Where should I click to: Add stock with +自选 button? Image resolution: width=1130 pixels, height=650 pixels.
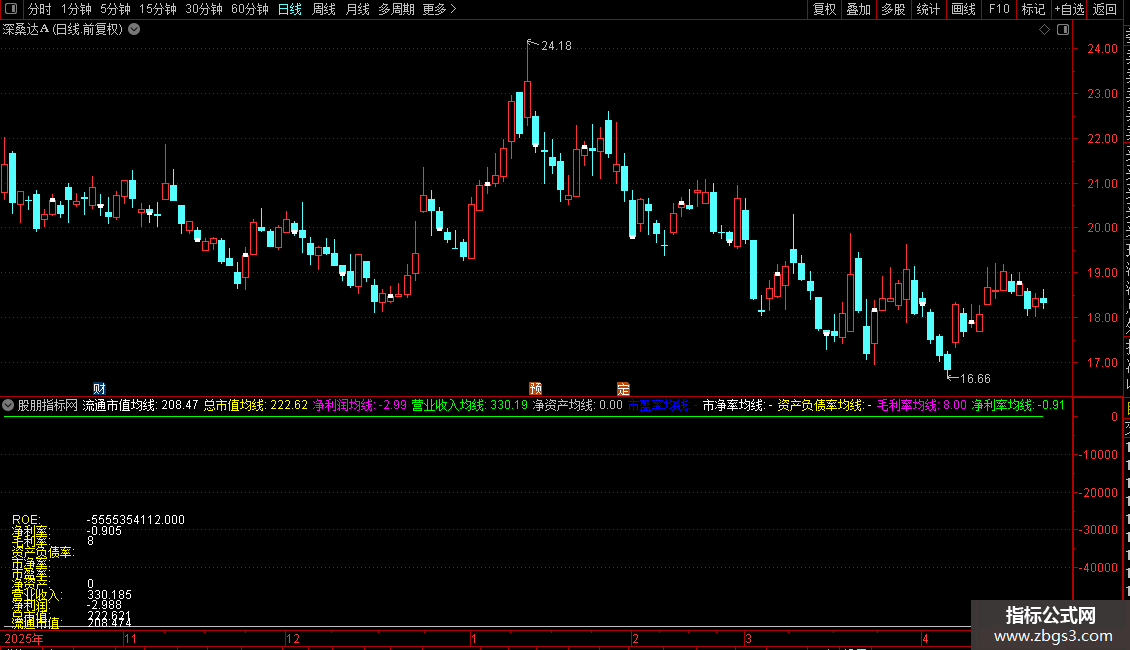point(1069,9)
